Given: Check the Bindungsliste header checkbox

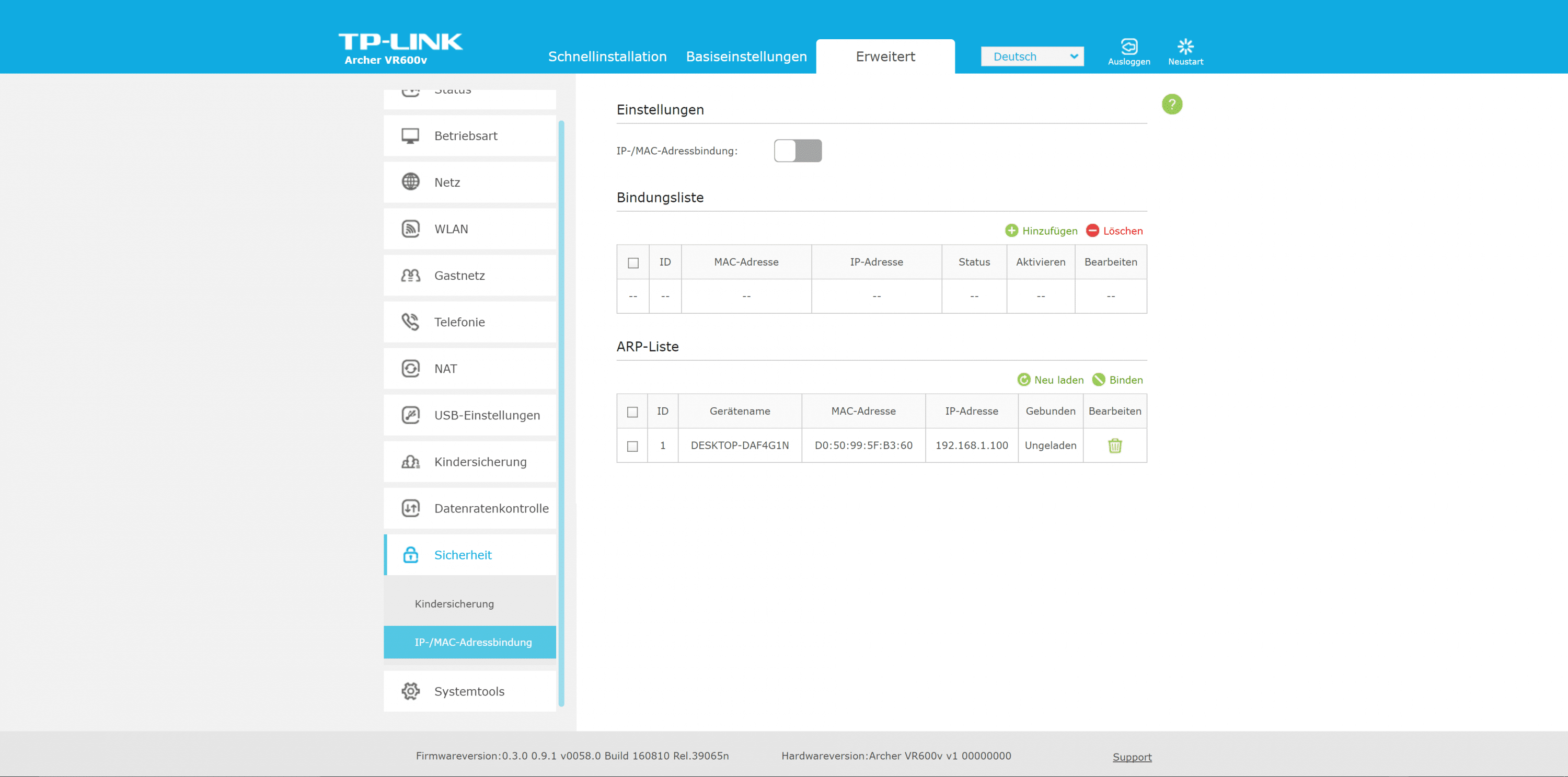Looking at the screenshot, I should coord(633,263).
